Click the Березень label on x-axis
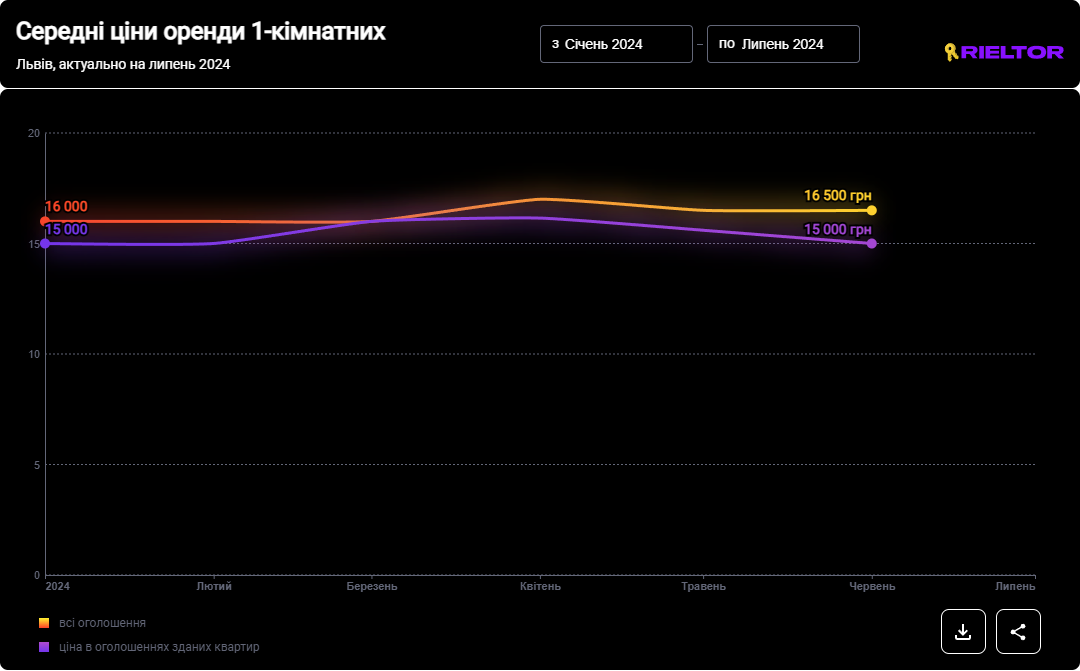 tap(372, 586)
